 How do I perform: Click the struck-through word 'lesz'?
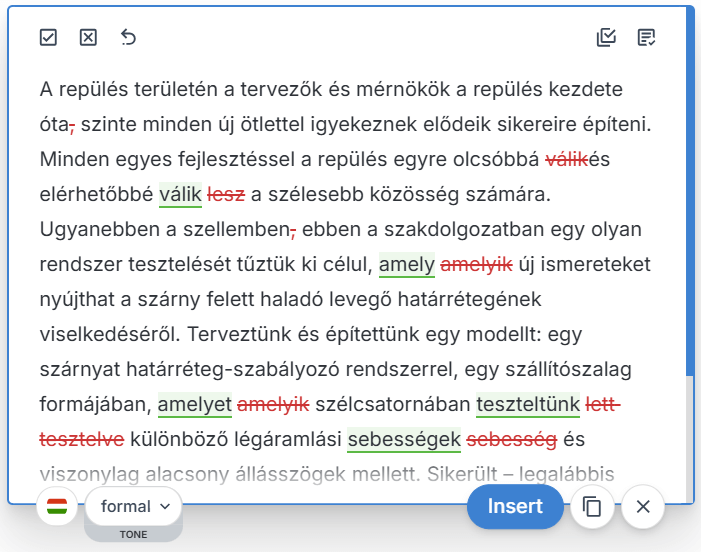pos(227,194)
